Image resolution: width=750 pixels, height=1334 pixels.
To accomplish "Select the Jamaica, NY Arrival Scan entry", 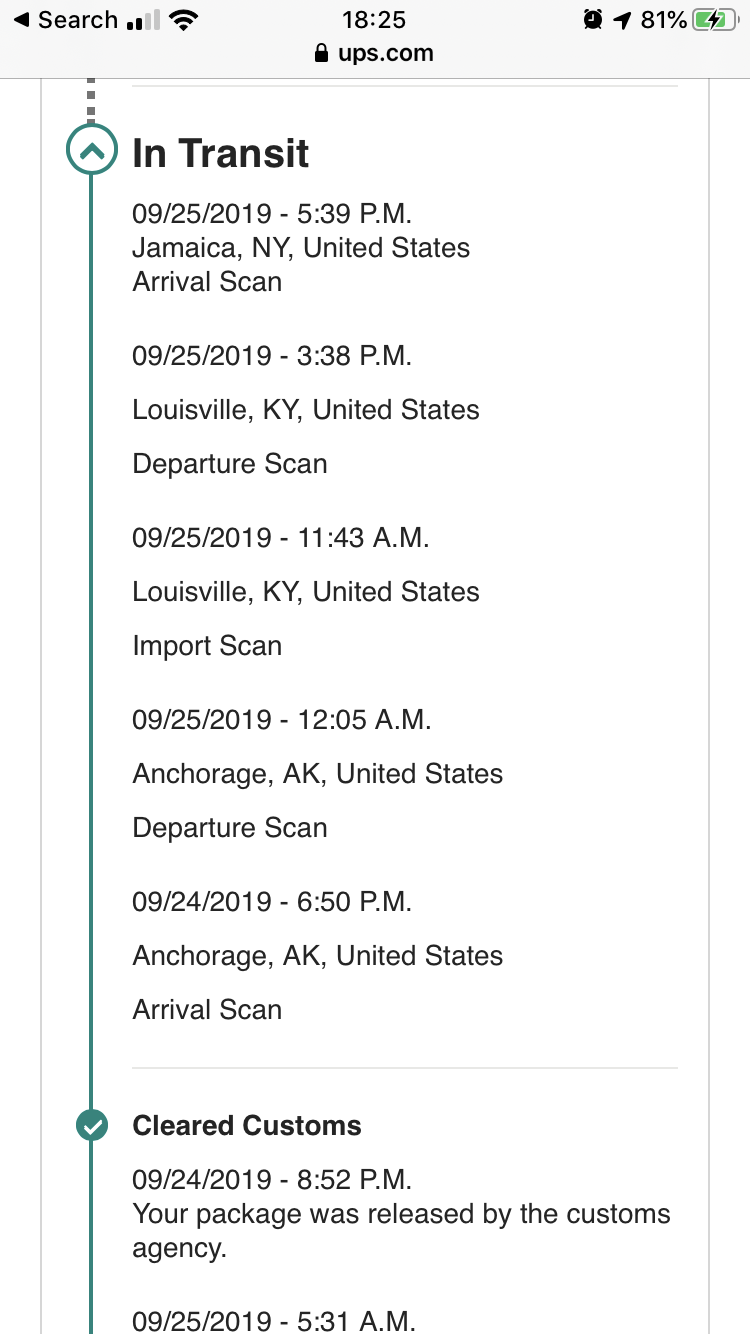I will click(300, 248).
